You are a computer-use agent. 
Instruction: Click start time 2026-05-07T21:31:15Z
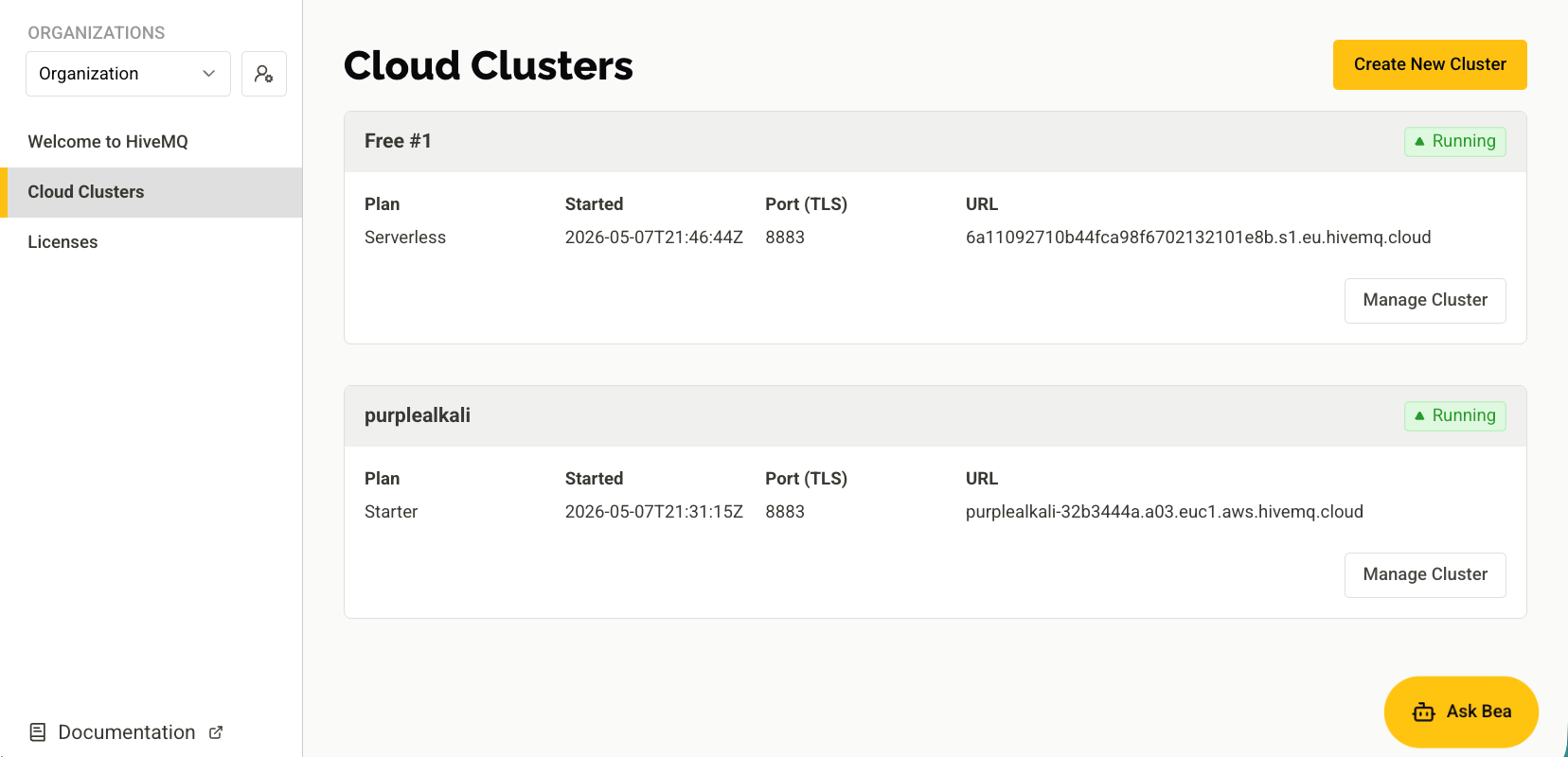coord(654,512)
